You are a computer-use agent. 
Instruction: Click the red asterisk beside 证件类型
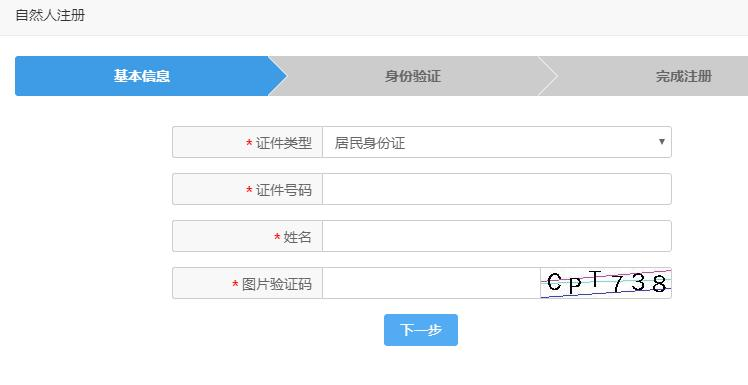coord(249,143)
